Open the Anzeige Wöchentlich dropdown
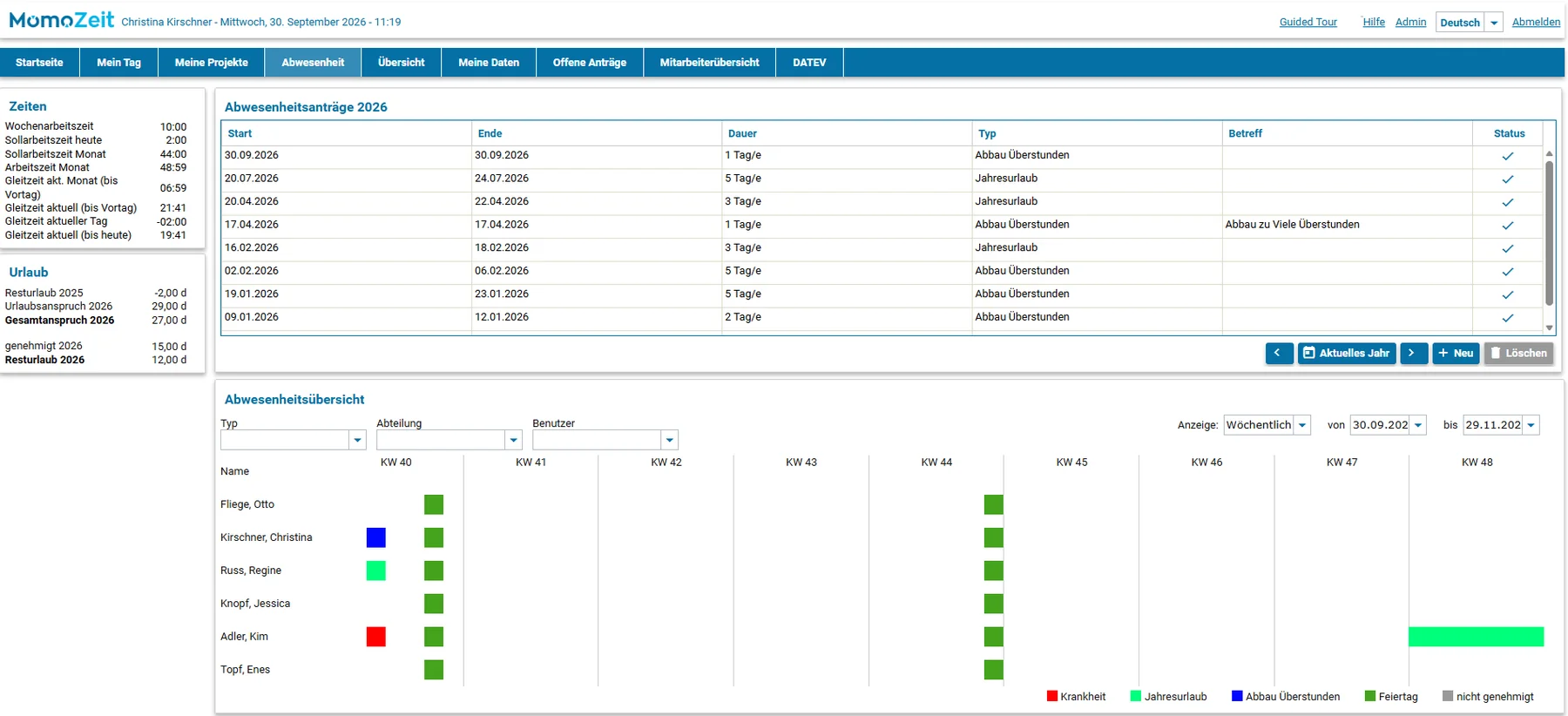This screenshot has width=1568, height=716. click(1302, 425)
